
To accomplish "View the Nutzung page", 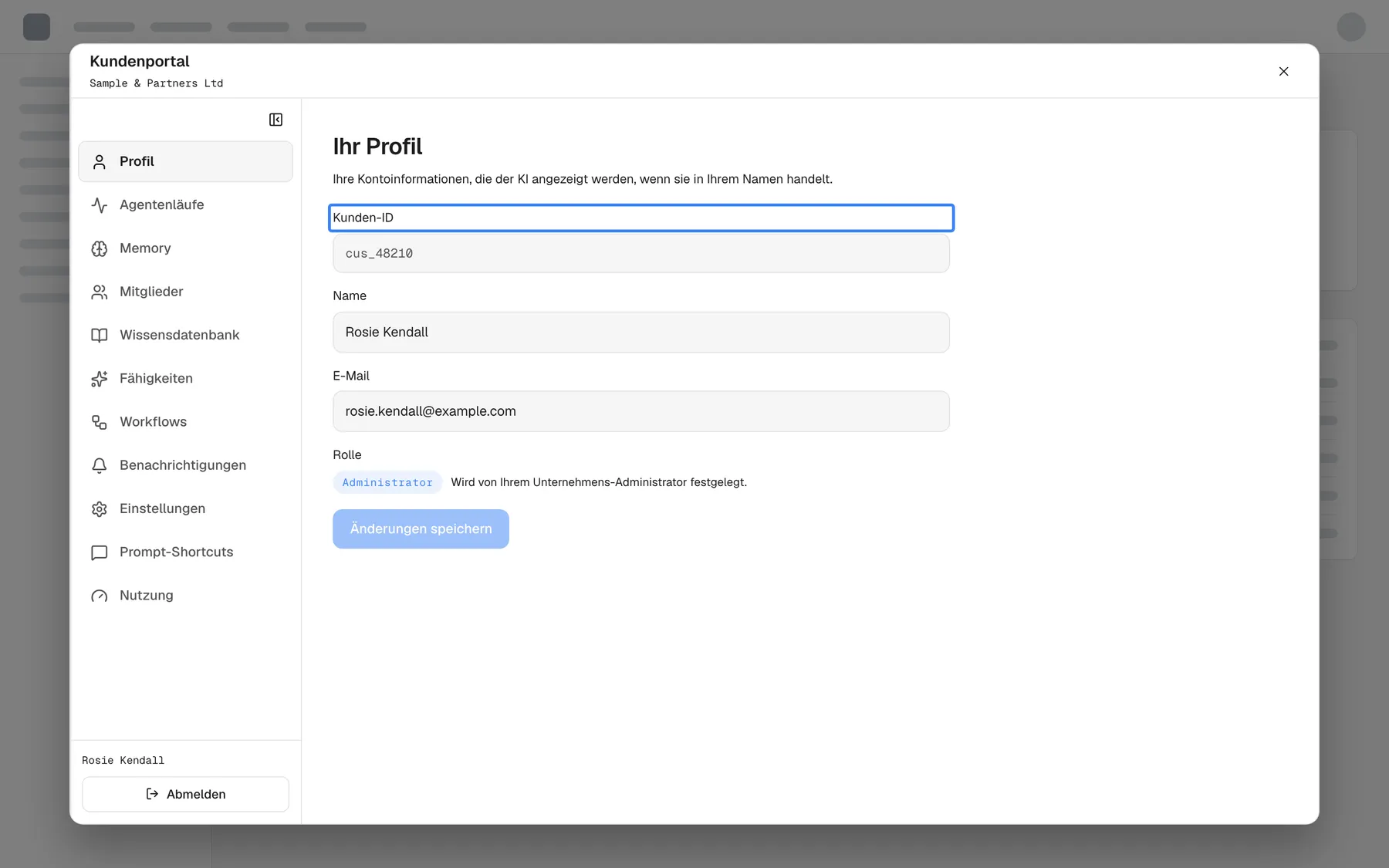I will (x=185, y=595).
